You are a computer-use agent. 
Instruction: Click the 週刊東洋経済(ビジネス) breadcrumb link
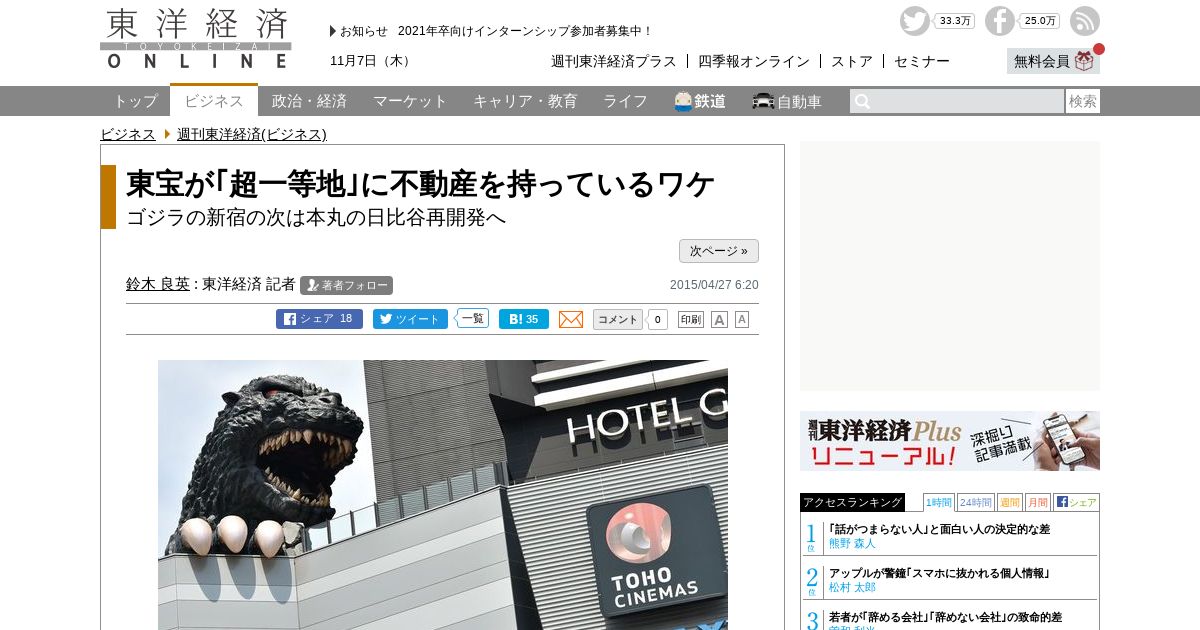coord(252,134)
